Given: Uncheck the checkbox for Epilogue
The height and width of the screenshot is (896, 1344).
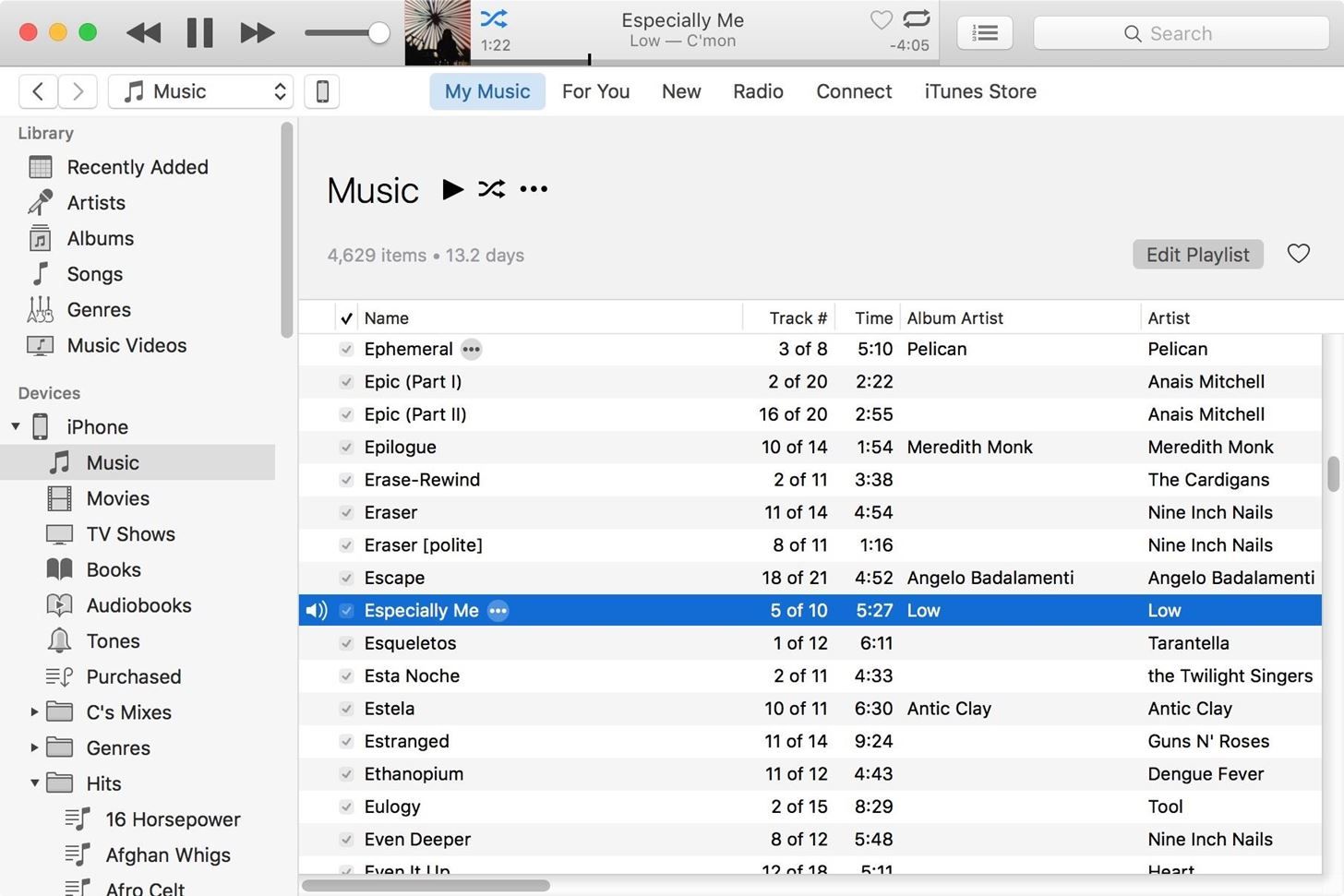Looking at the screenshot, I should (x=346, y=448).
